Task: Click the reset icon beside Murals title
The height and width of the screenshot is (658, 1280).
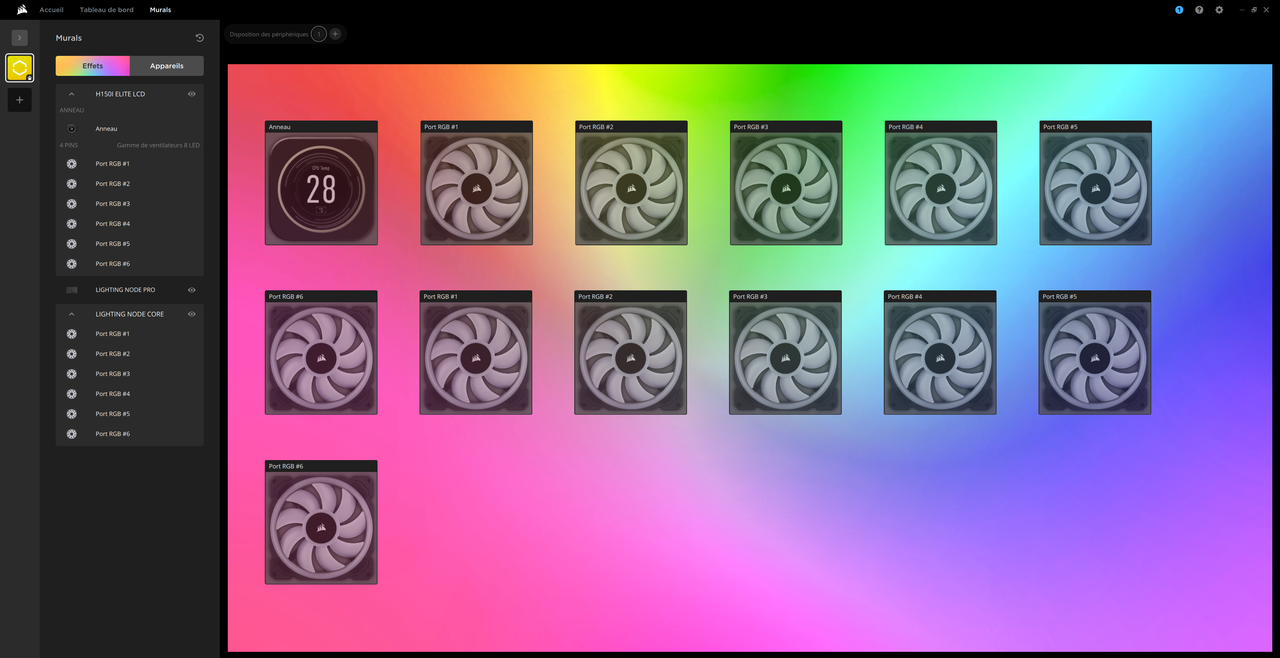Action: click(x=199, y=38)
